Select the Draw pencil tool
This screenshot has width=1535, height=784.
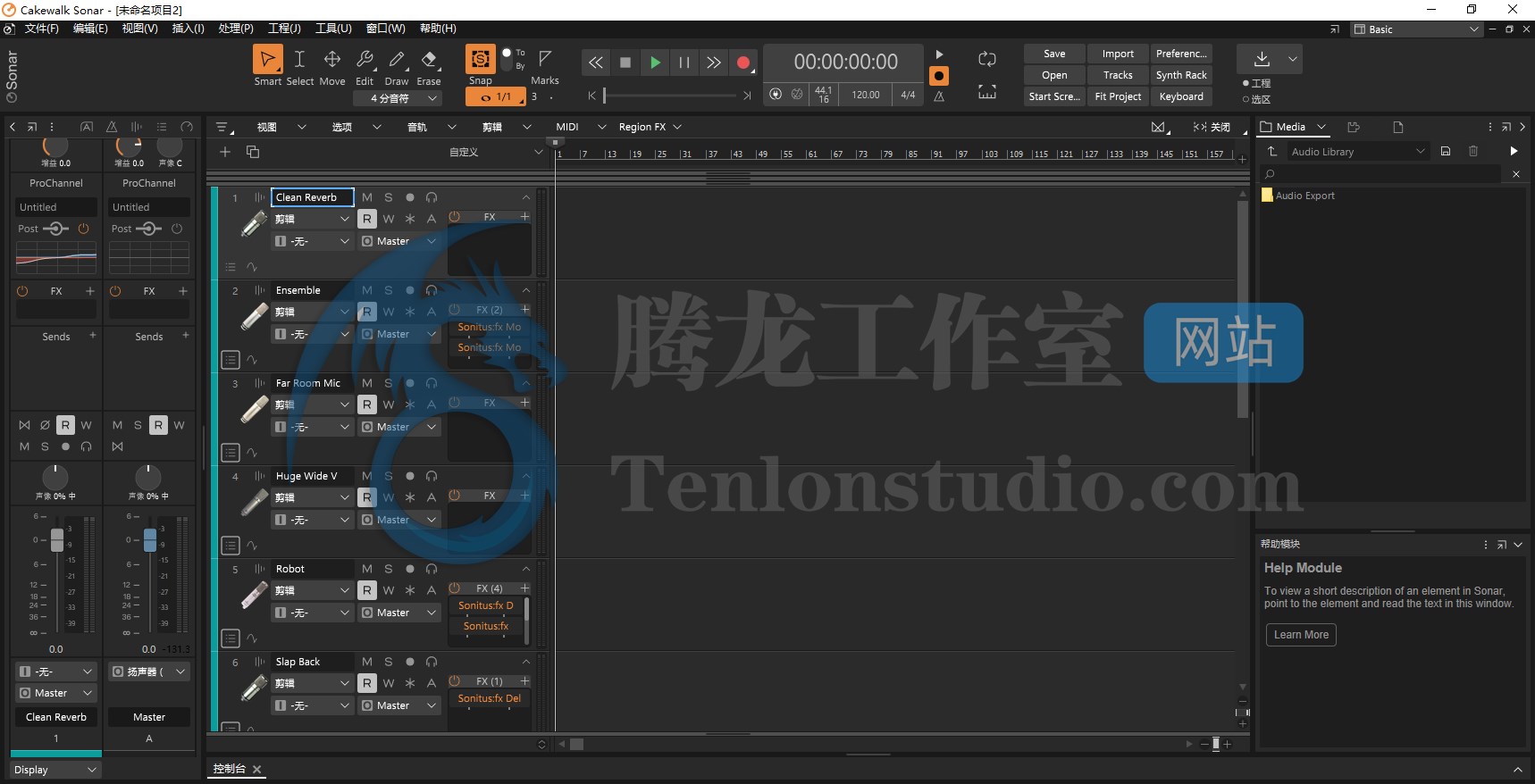click(x=397, y=60)
